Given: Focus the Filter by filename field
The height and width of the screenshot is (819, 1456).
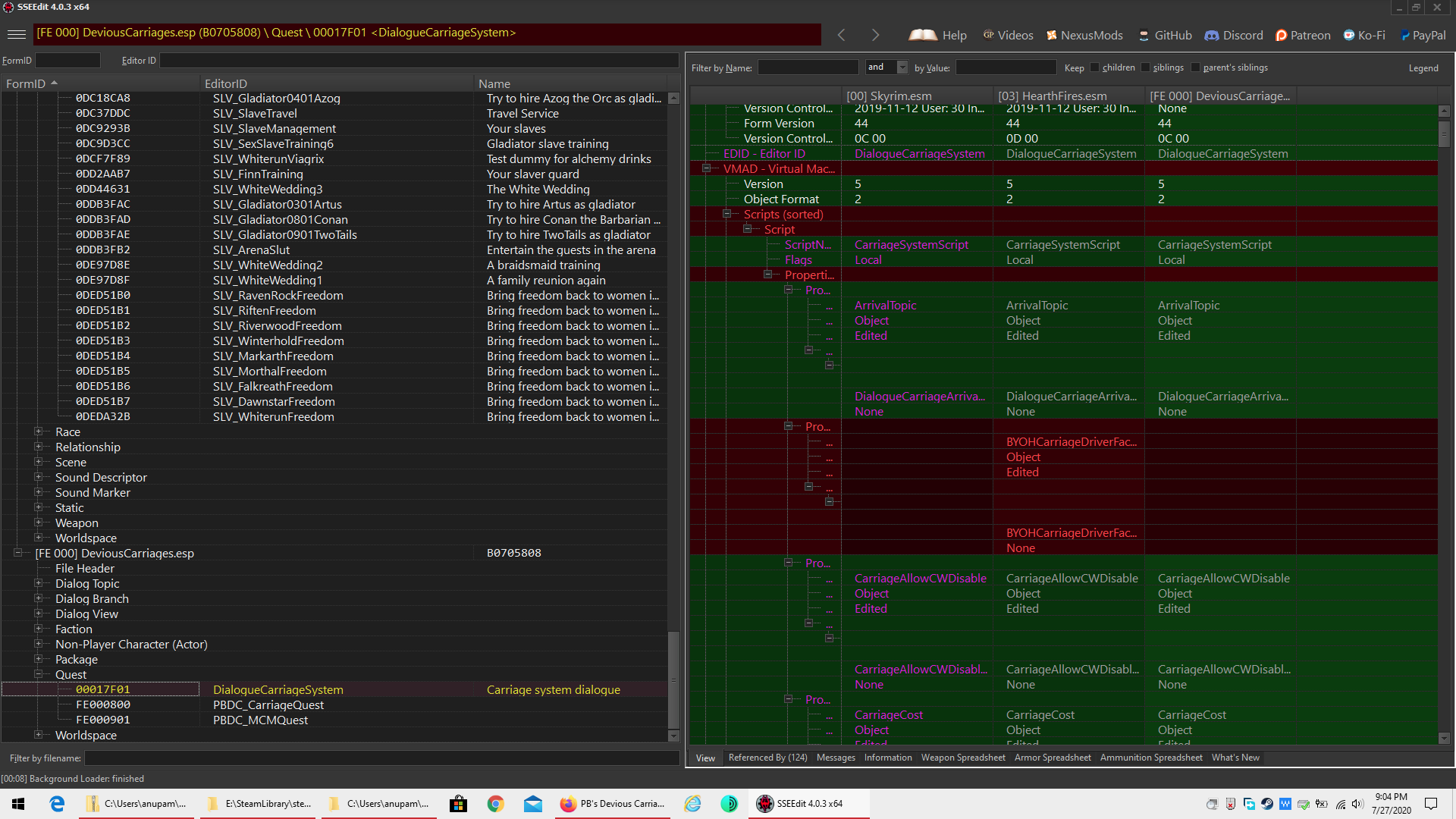Looking at the screenshot, I should (x=381, y=758).
